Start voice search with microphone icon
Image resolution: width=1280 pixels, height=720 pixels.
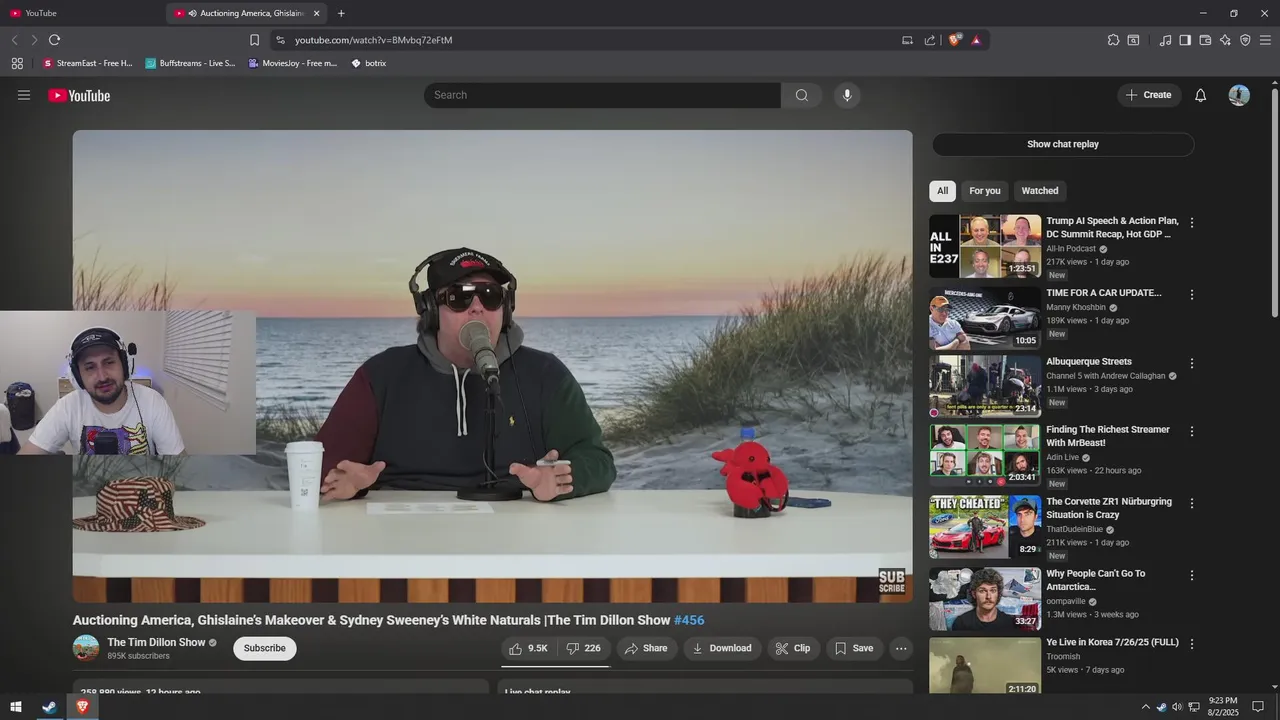(x=847, y=95)
